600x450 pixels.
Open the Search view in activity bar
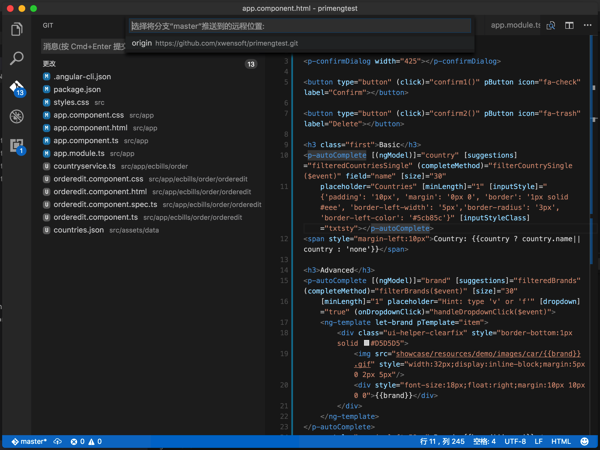(16, 58)
